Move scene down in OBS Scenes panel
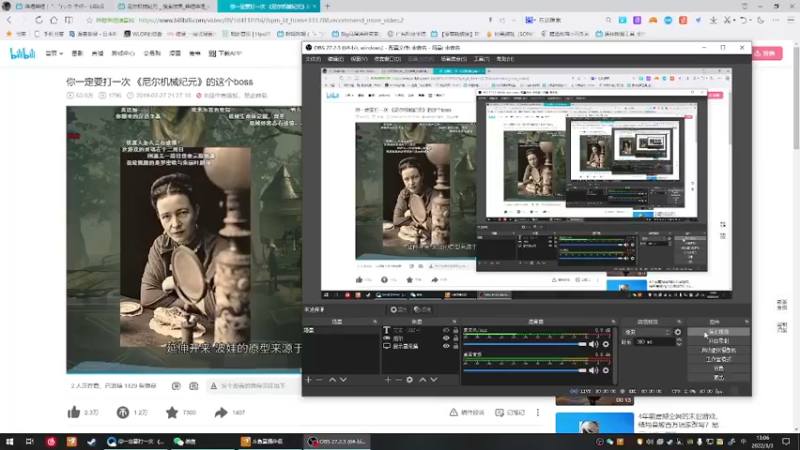Viewport: 800px width, 450px height. 343,380
